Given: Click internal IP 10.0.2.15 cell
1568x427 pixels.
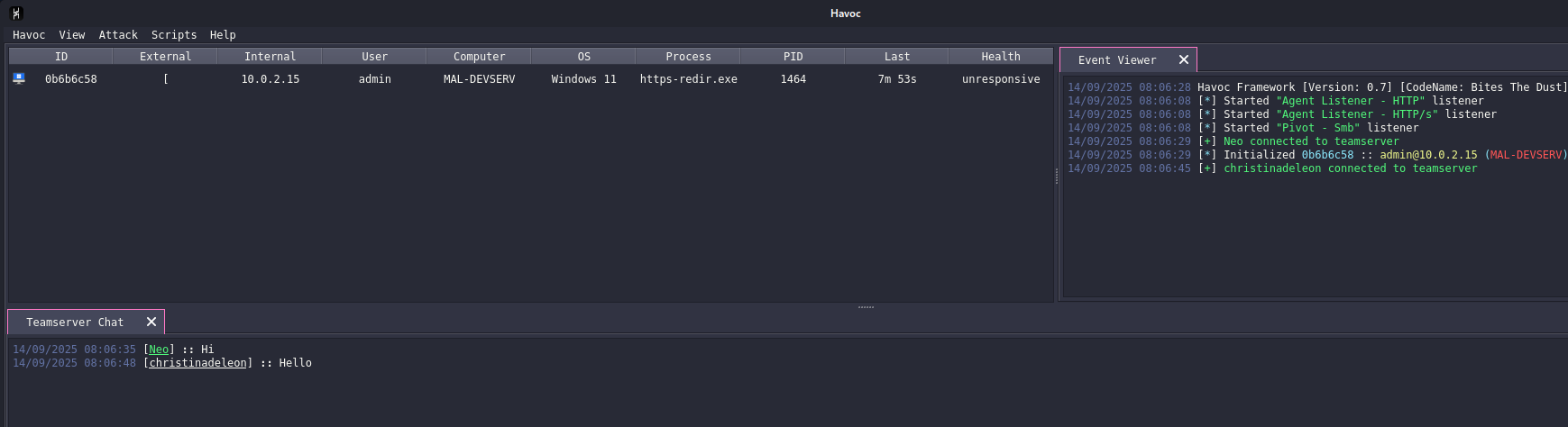Looking at the screenshot, I should point(271,79).
